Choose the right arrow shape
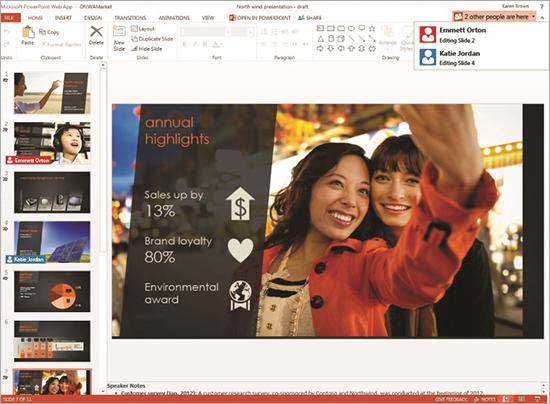The image size is (550, 404). point(320,49)
